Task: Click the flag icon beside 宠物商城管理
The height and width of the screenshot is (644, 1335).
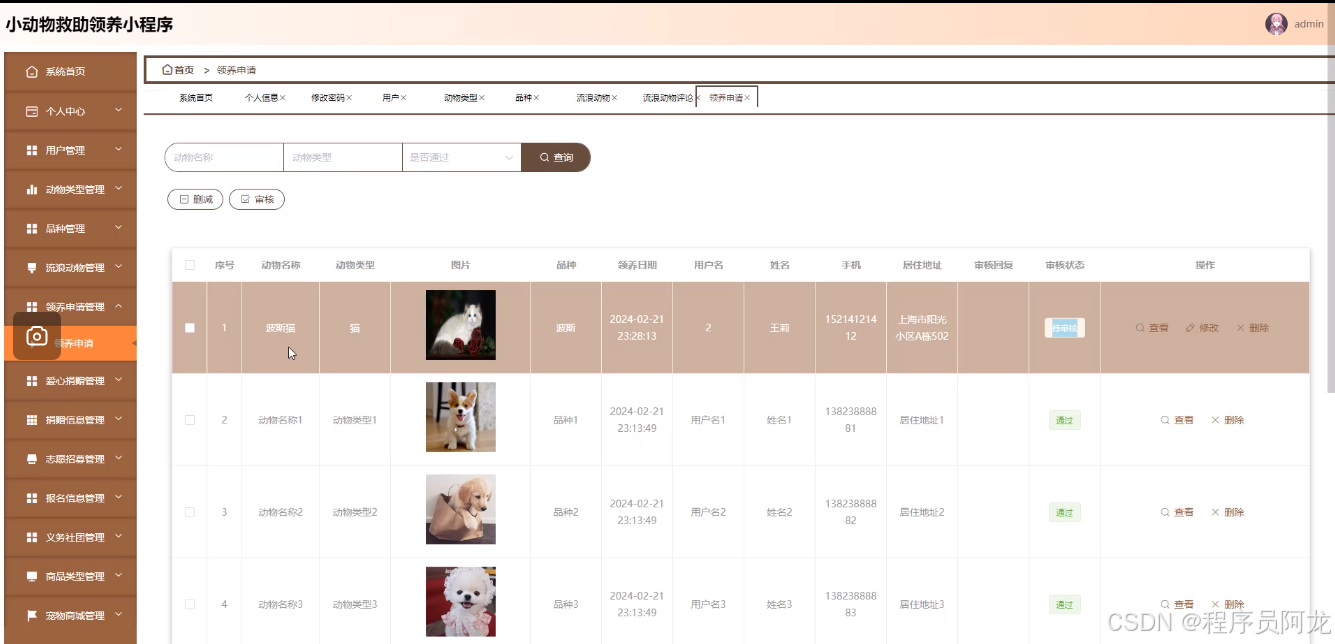Action: coord(32,616)
